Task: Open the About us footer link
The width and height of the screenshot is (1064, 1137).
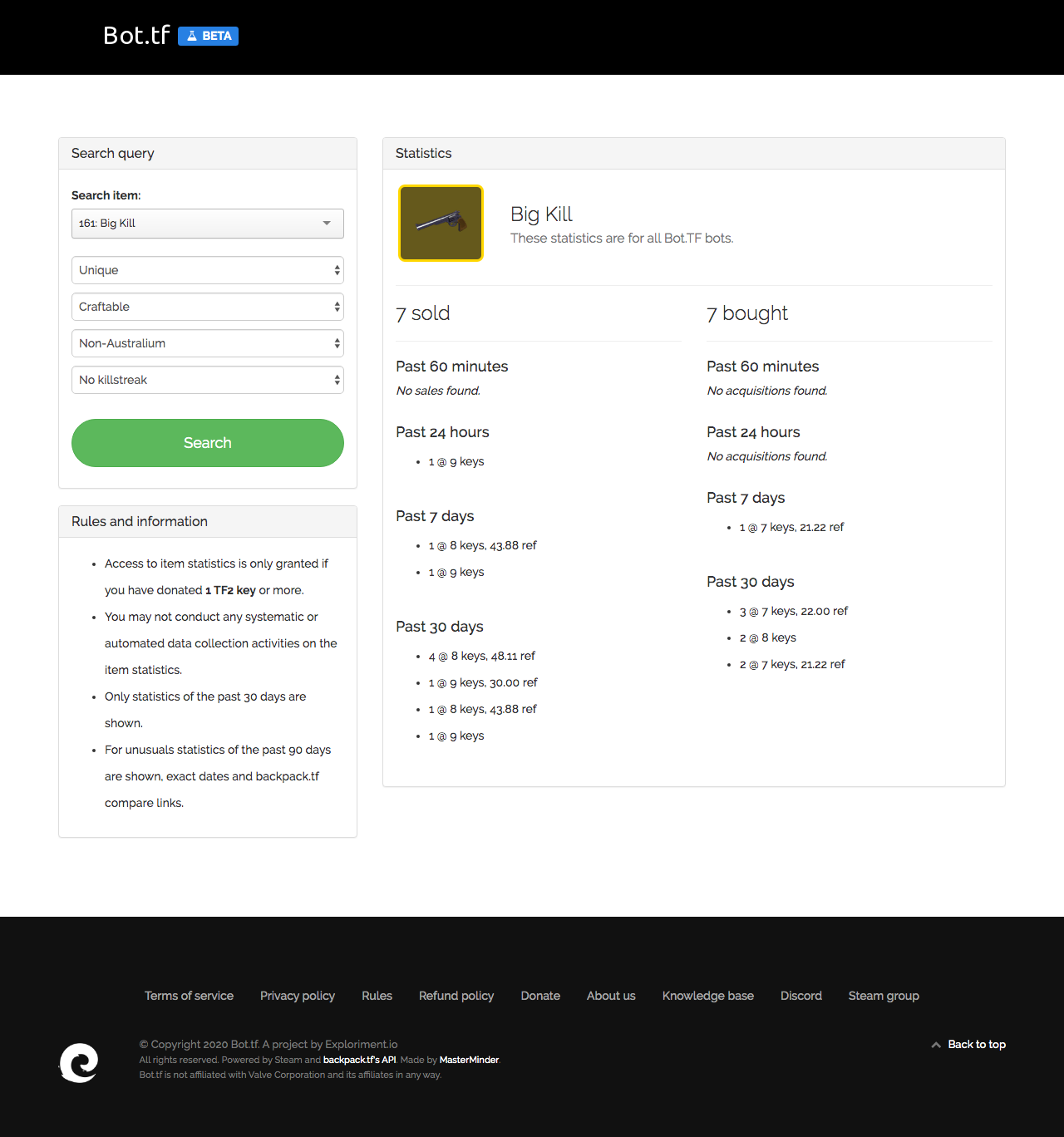Action: click(611, 996)
